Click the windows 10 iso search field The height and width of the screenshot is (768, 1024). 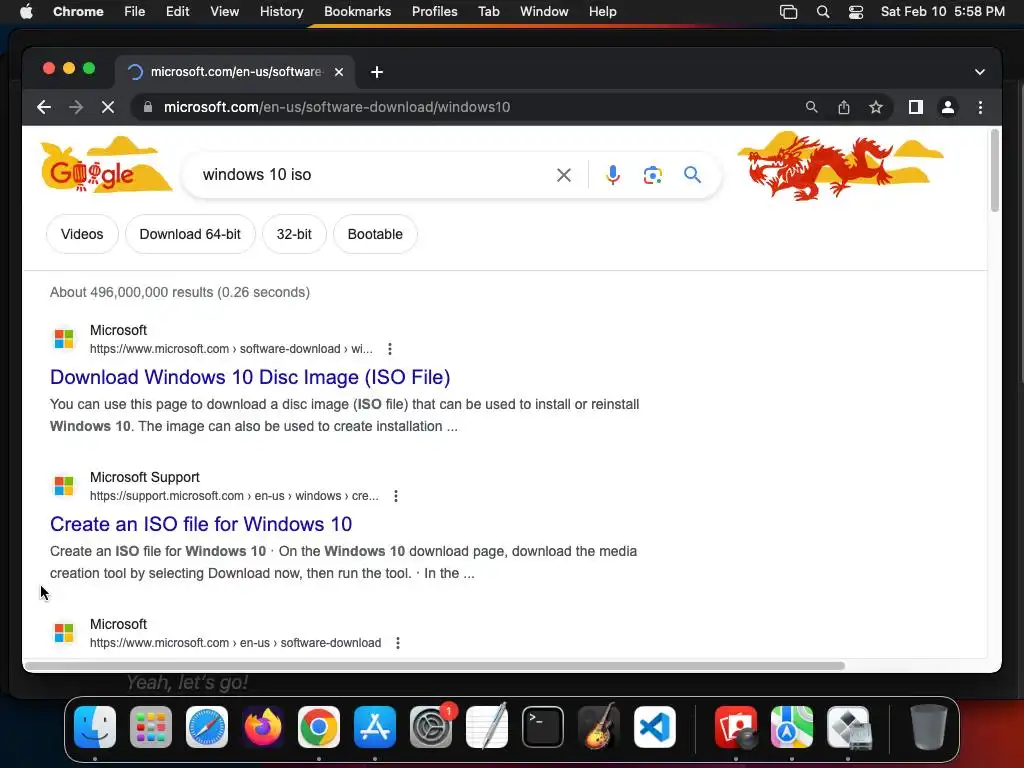tap(372, 175)
